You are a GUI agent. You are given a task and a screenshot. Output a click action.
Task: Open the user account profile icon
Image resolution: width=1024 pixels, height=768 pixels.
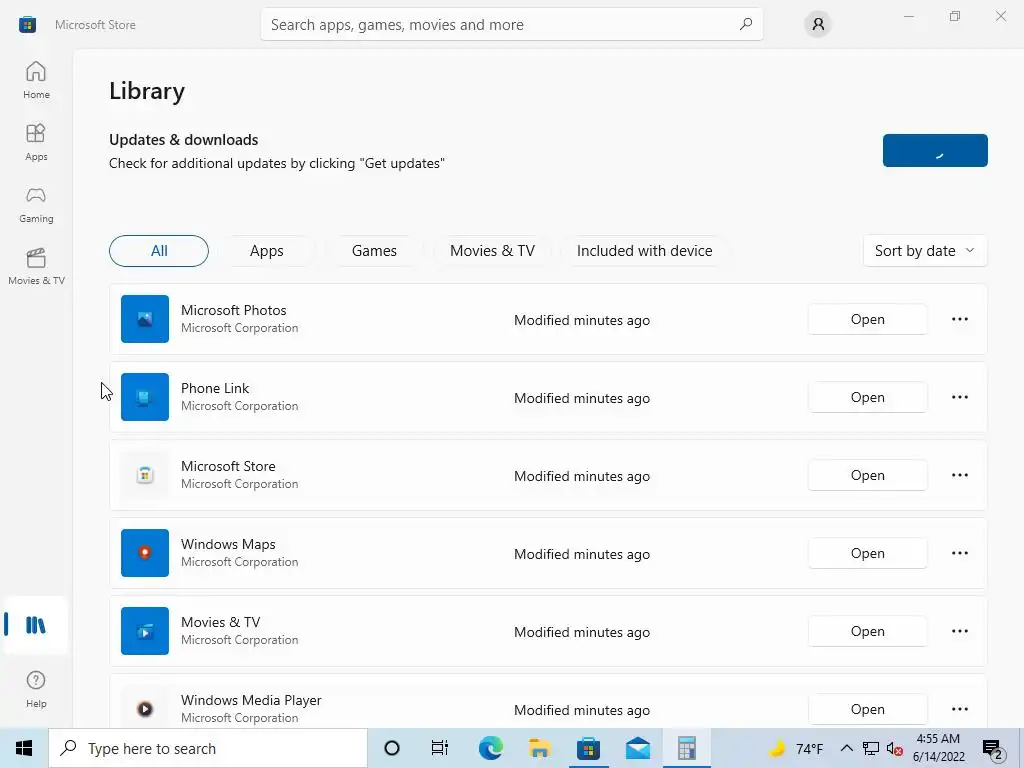click(818, 24)
